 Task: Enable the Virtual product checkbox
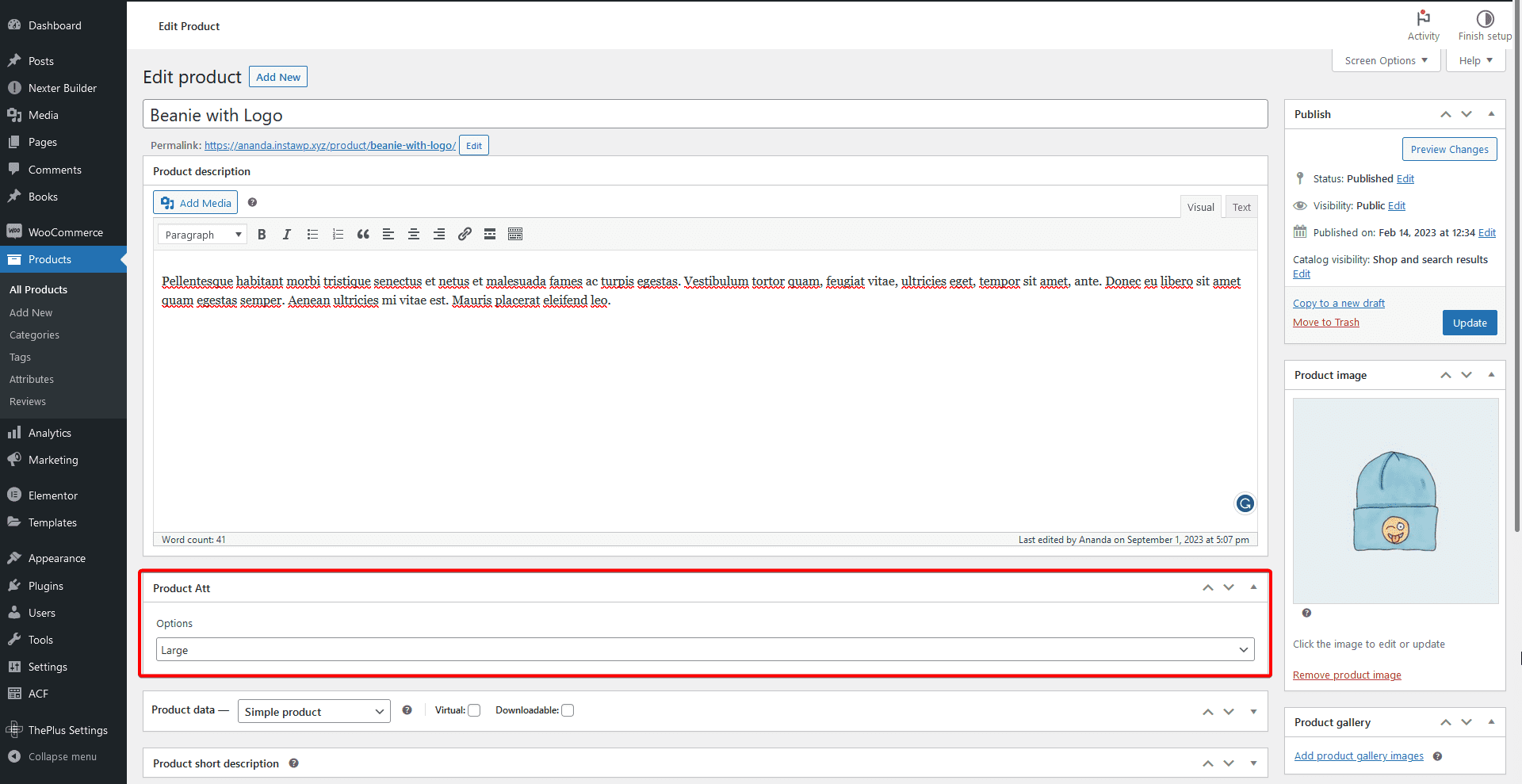coord(474,710)
